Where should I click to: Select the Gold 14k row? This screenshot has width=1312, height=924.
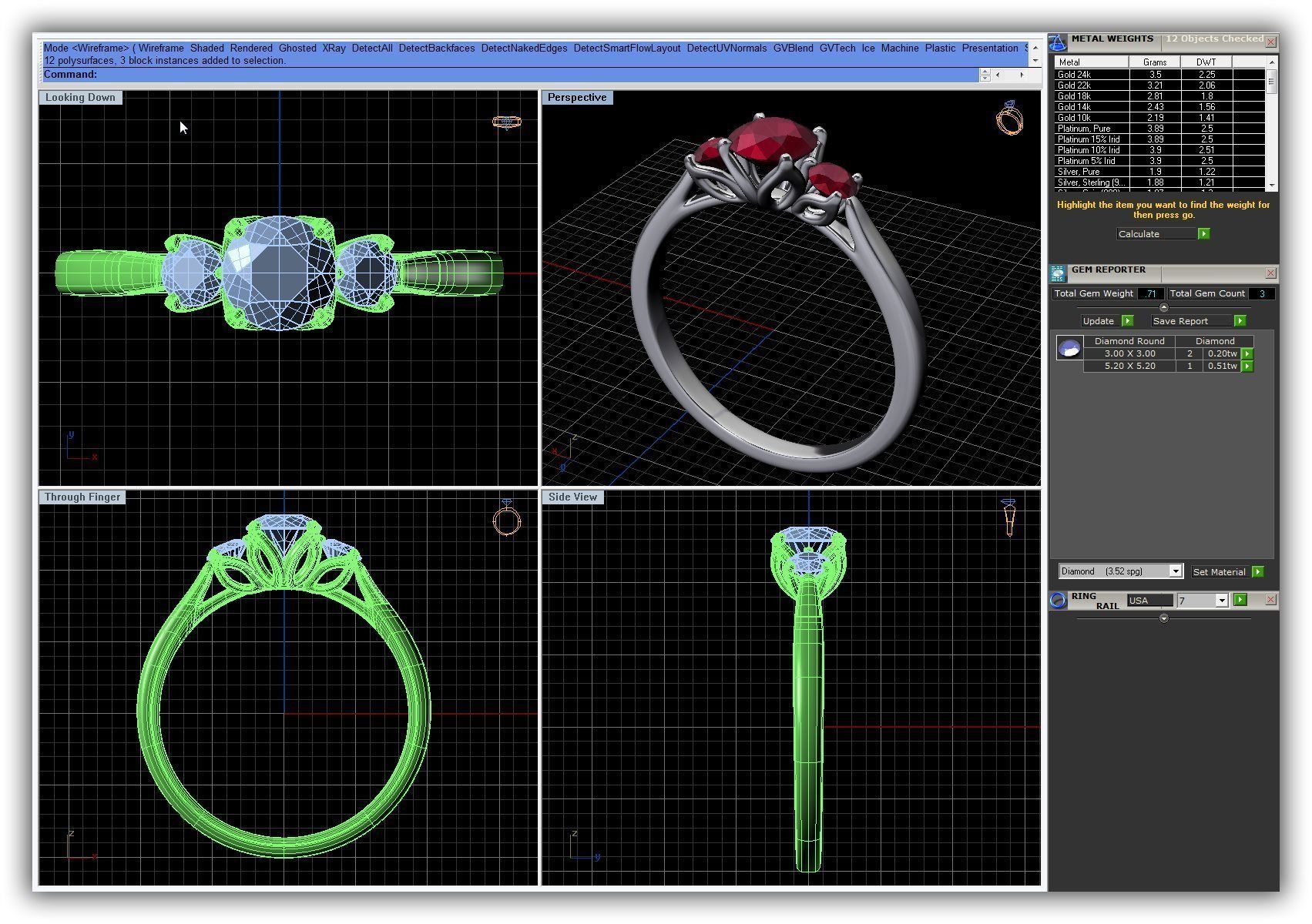(x=1159, y=107)
